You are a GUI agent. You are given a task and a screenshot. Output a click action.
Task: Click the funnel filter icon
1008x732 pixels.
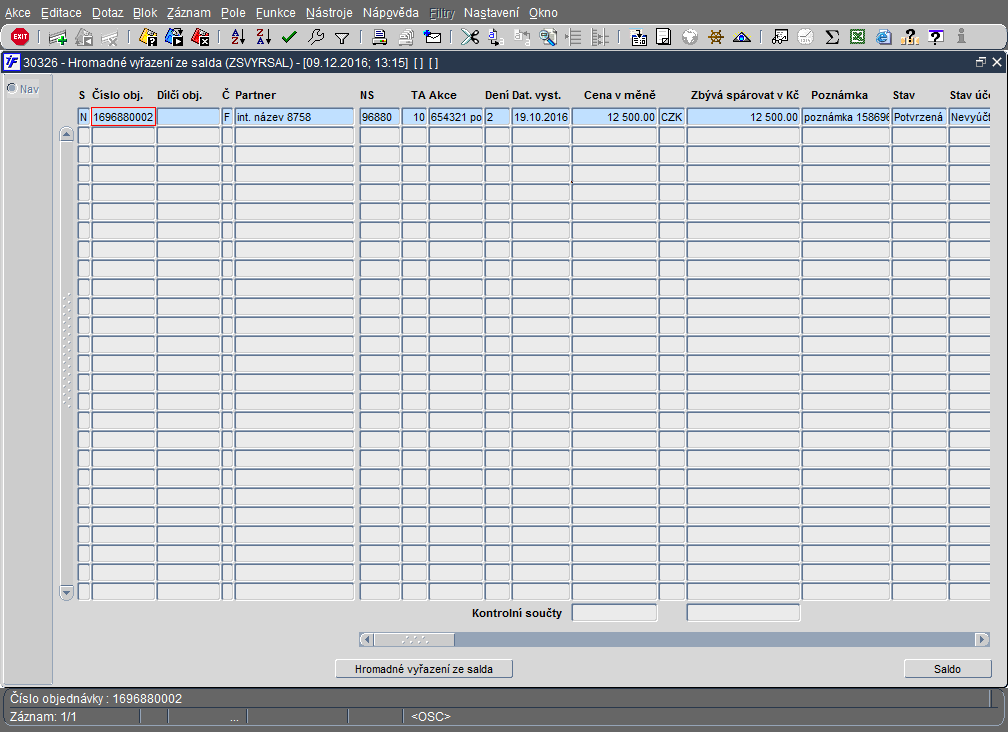342,39
